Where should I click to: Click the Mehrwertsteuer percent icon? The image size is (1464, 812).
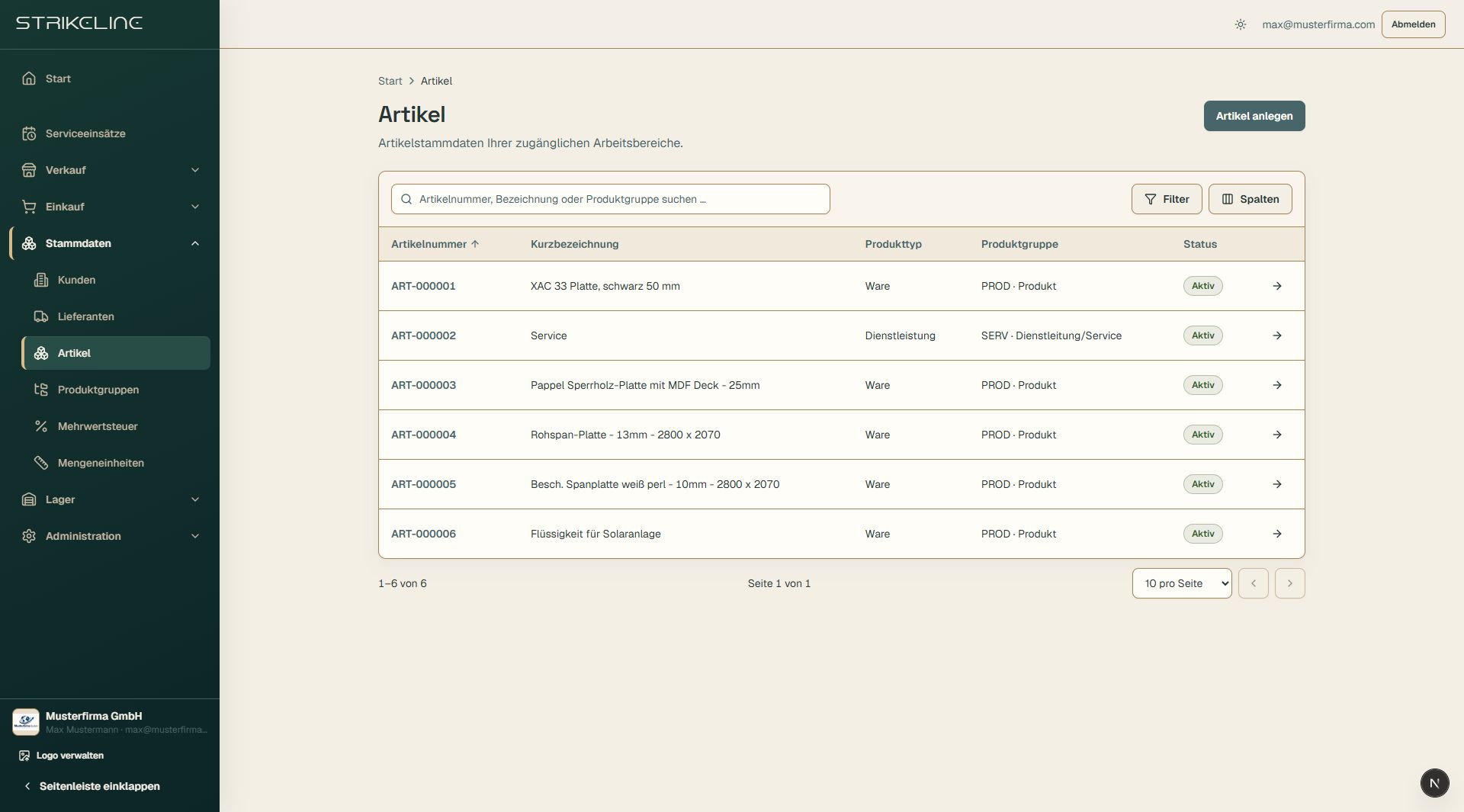pyautogui.click(x=41, y=426)
